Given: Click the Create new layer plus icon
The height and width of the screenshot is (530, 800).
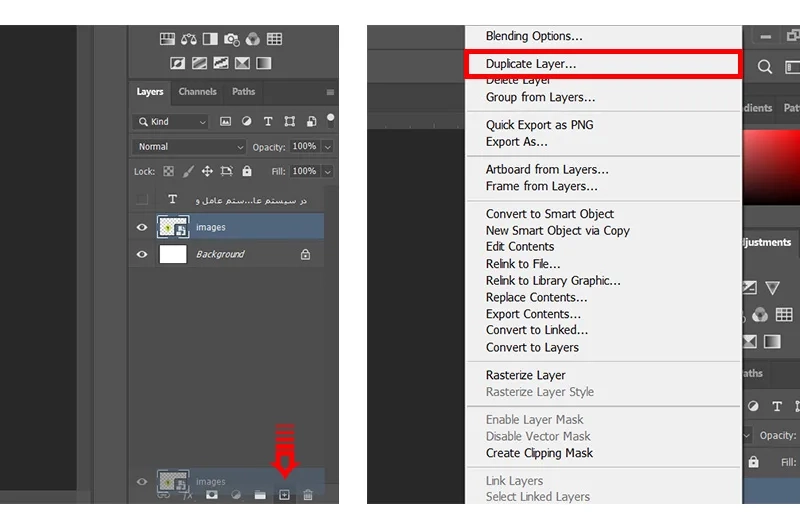Looking at the screenshot, I should click(x=284, y=495).
